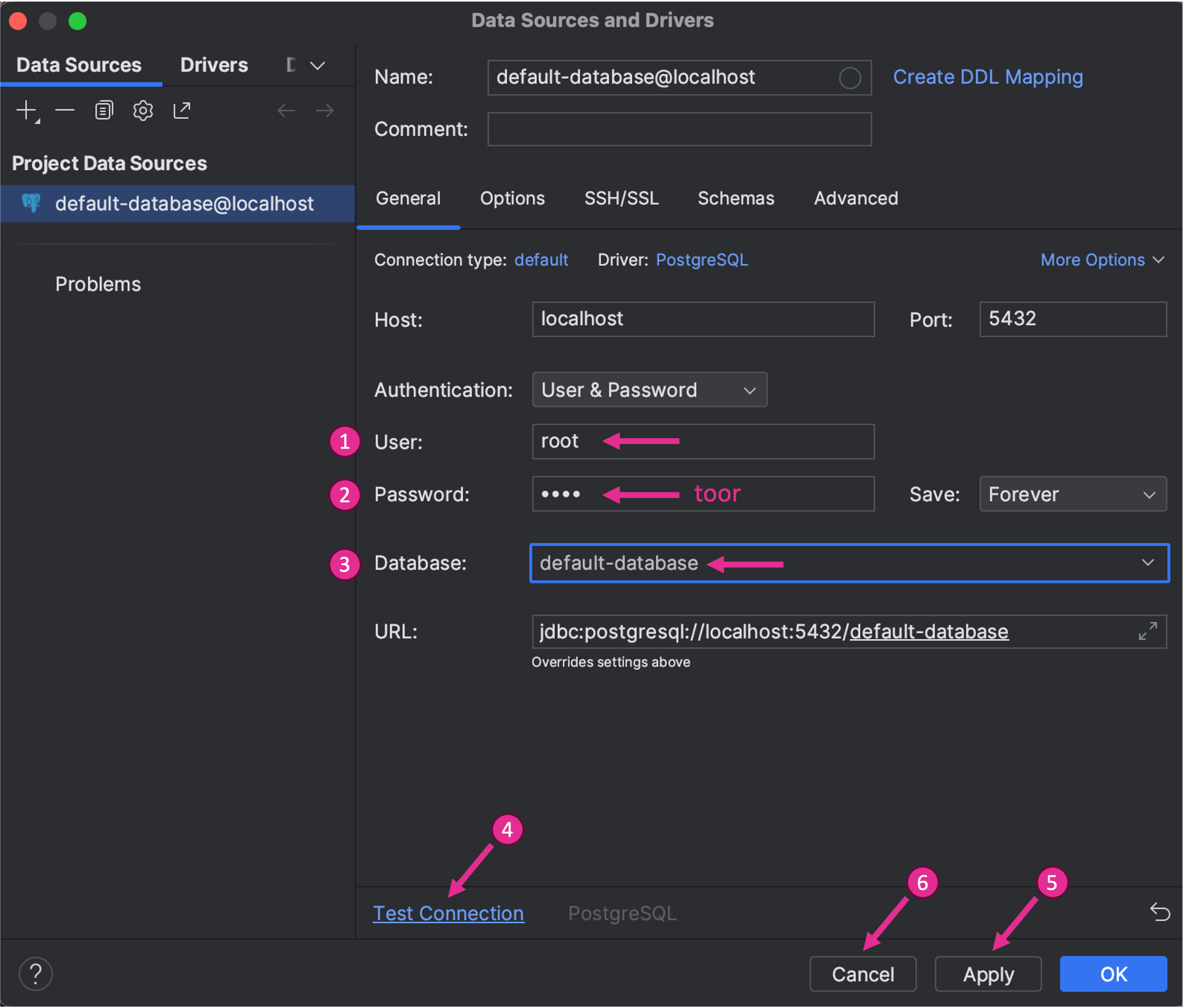Click into the Port field

click(x=1073, y=319)
